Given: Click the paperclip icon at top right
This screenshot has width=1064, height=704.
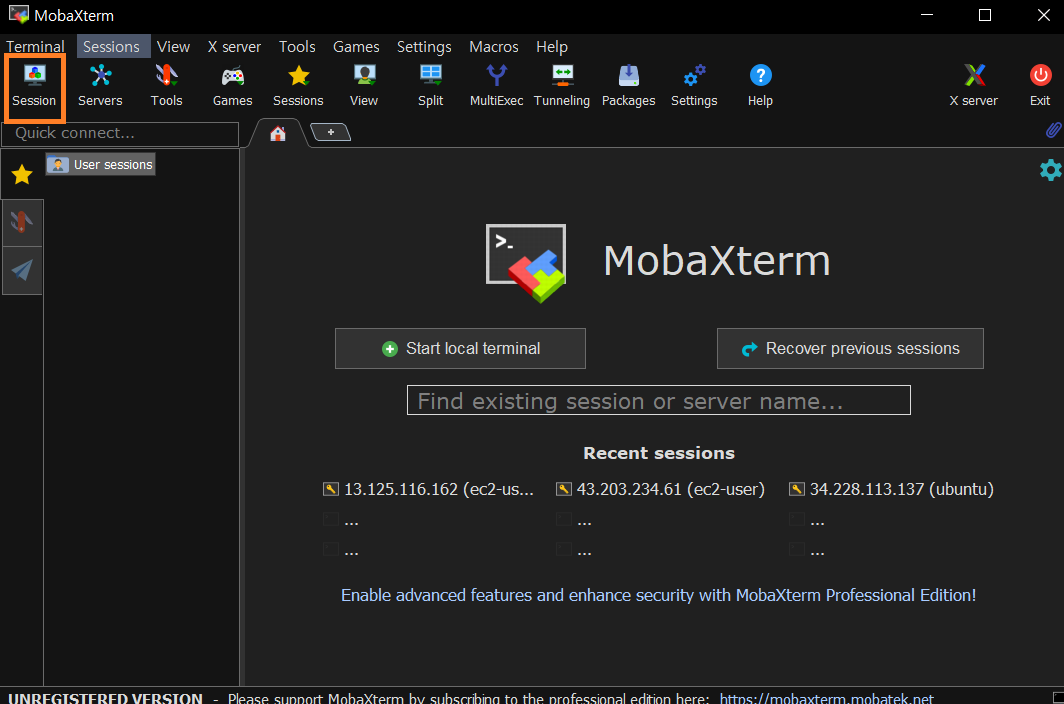Looking at the screenshot, I should (1053, 130).
